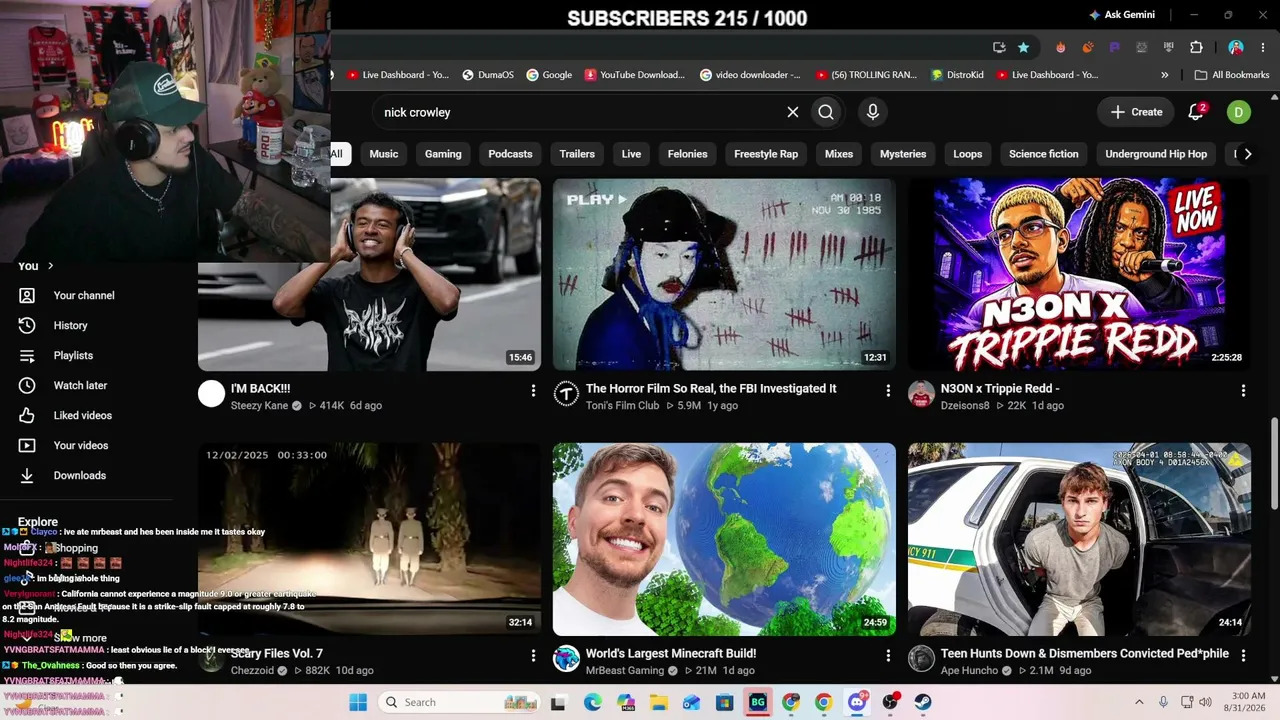The width and height of the screenshot is (1280, 720).
Task: Play The Horror Film So Real thumbnail
Action: tap(724, 274)
